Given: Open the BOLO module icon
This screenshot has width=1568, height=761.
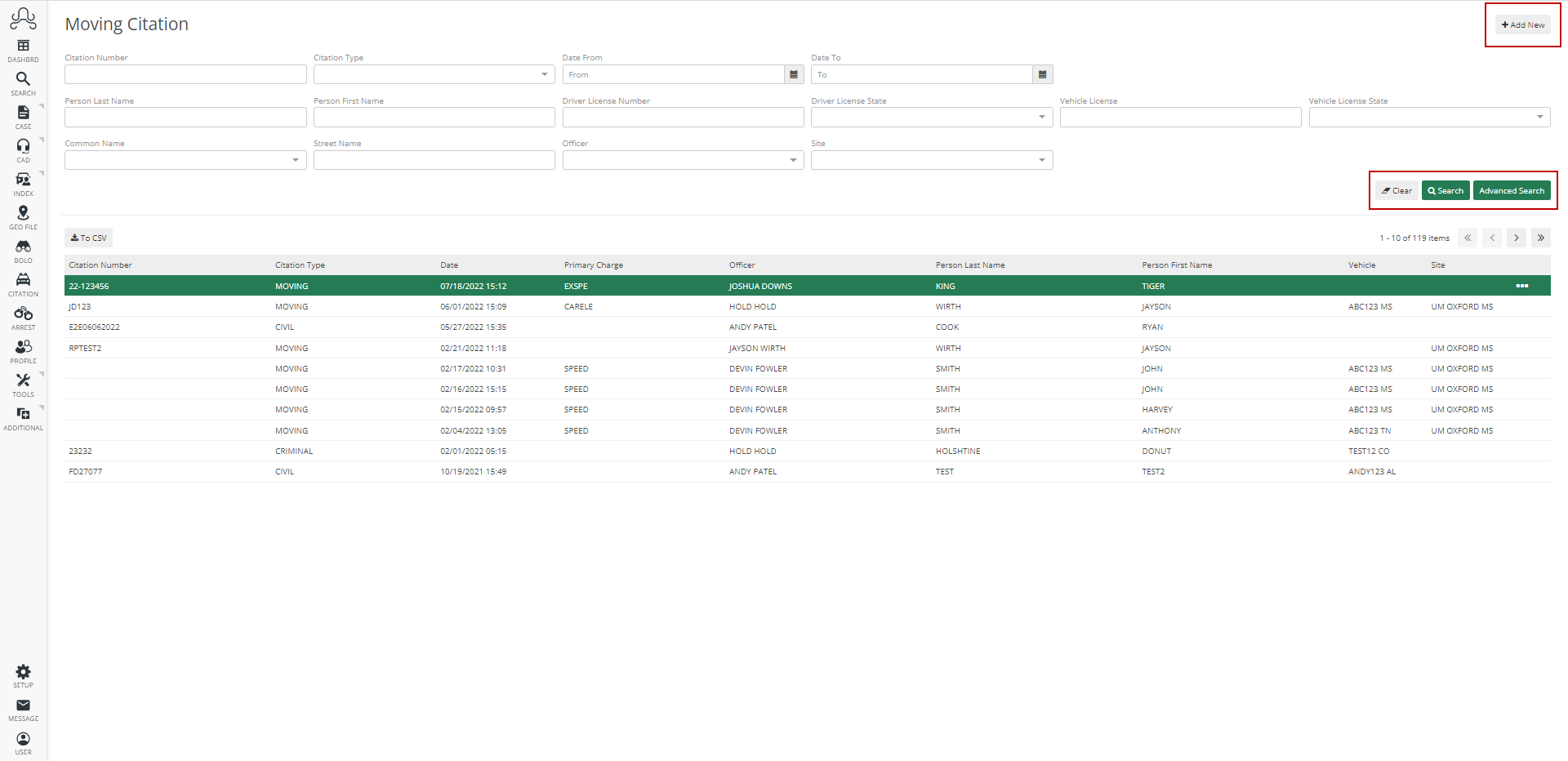Looking at the screenshot, I should tap(22, 247).
